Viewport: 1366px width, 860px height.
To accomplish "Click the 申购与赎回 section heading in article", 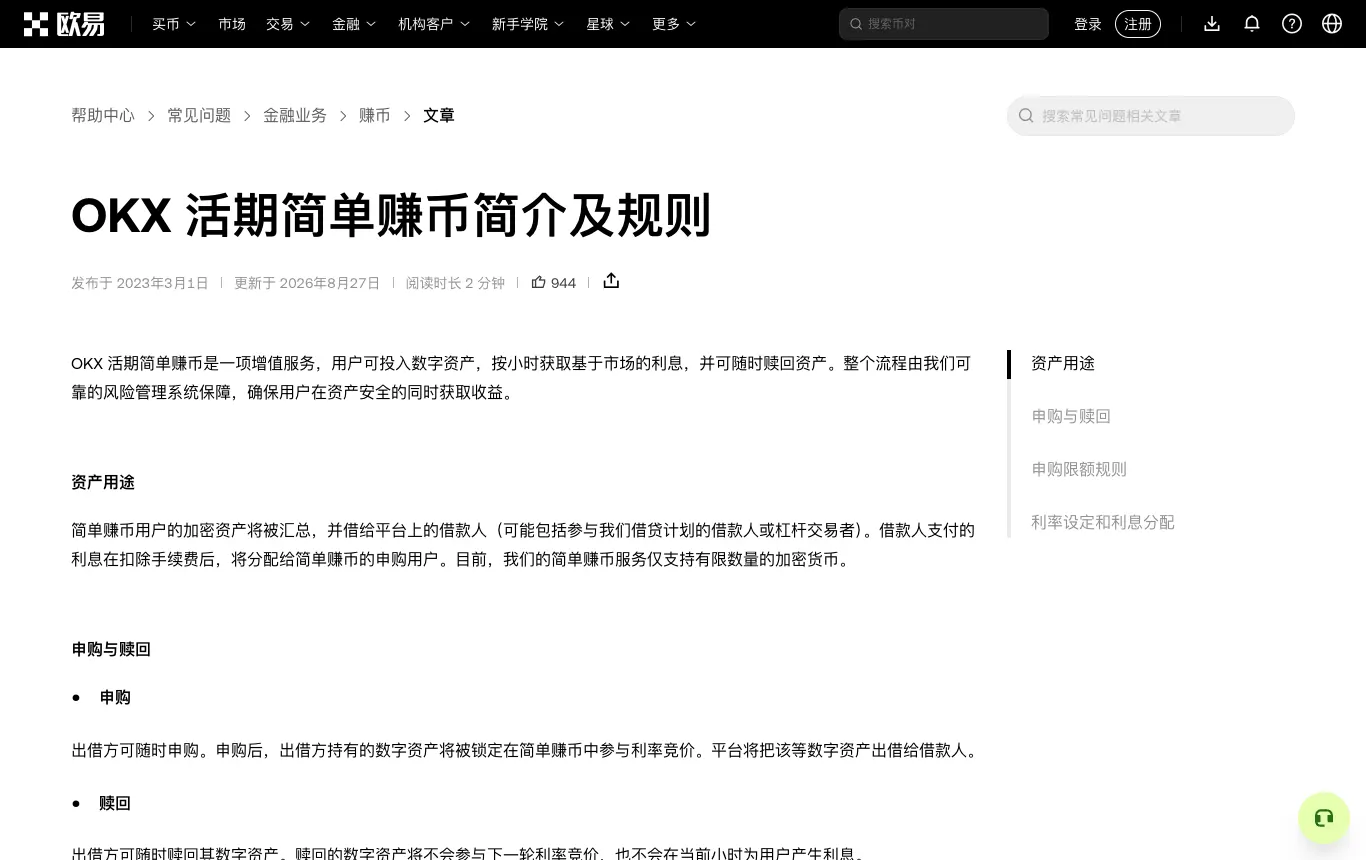I will 111,649.
